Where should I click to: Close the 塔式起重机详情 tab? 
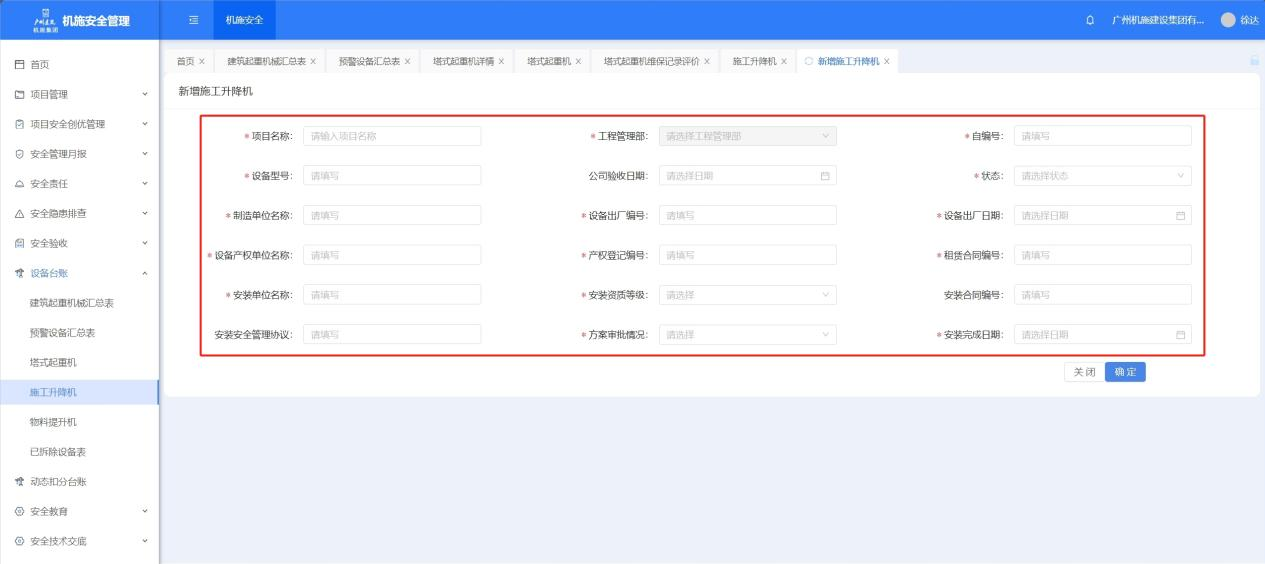(x=502, y=62)
